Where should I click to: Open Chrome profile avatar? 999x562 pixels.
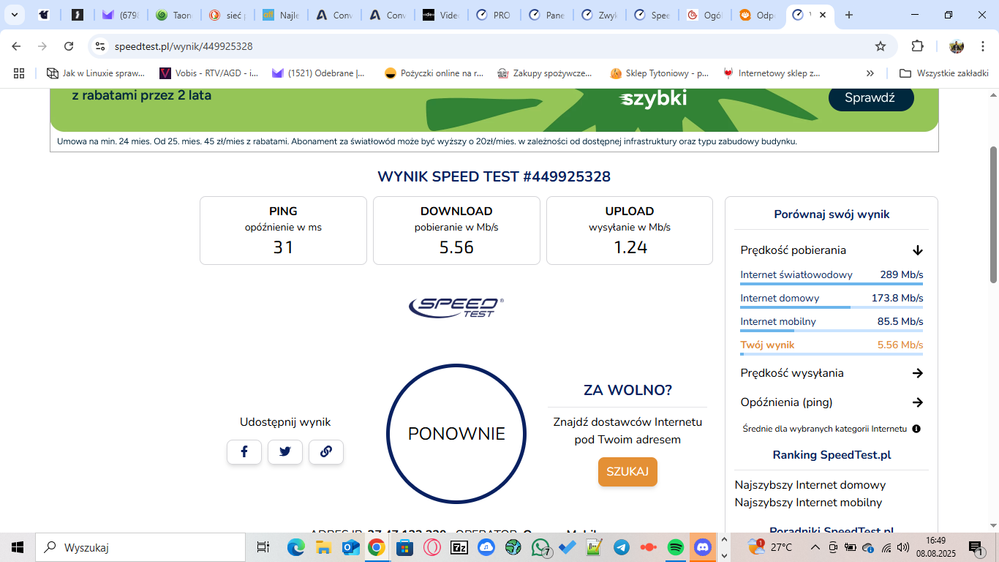[956, 46]
